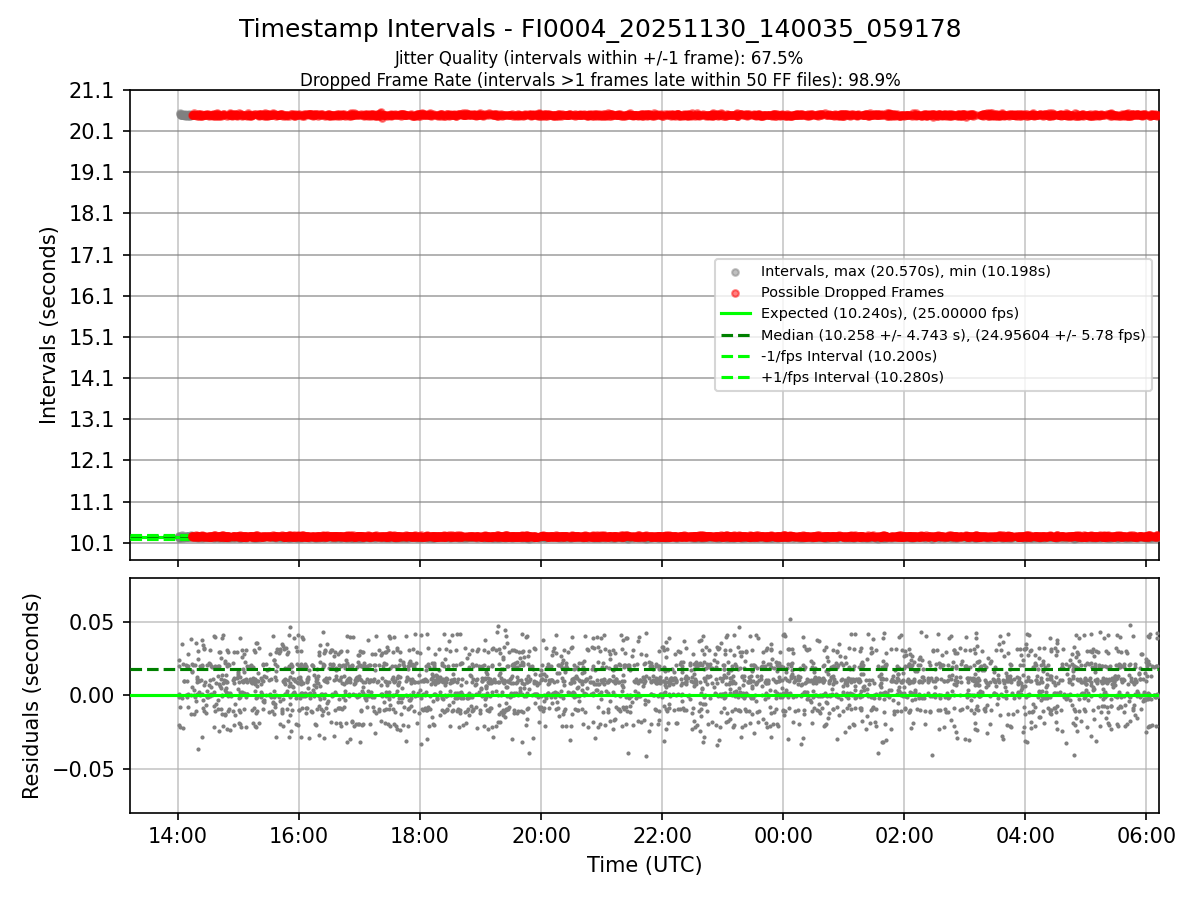Click legend entry 'Expected (10.240s), (25.00000 fps)'
This screenshot has width=1200, height=900.
889,313
